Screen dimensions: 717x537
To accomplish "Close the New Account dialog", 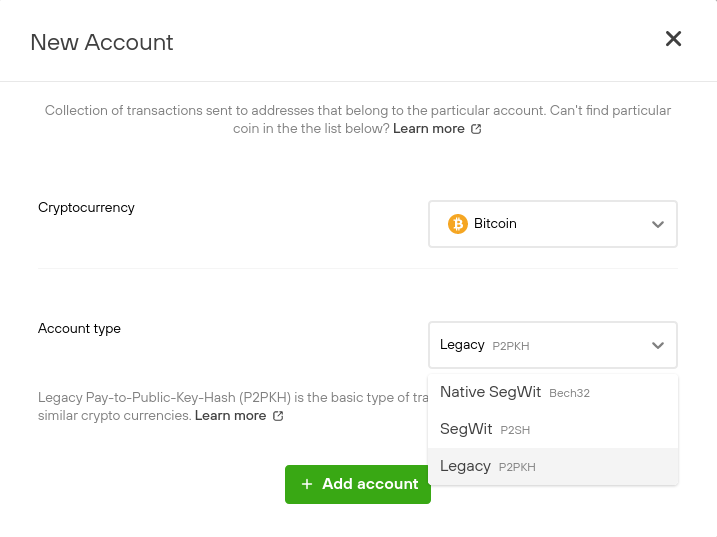I will 673,39.
